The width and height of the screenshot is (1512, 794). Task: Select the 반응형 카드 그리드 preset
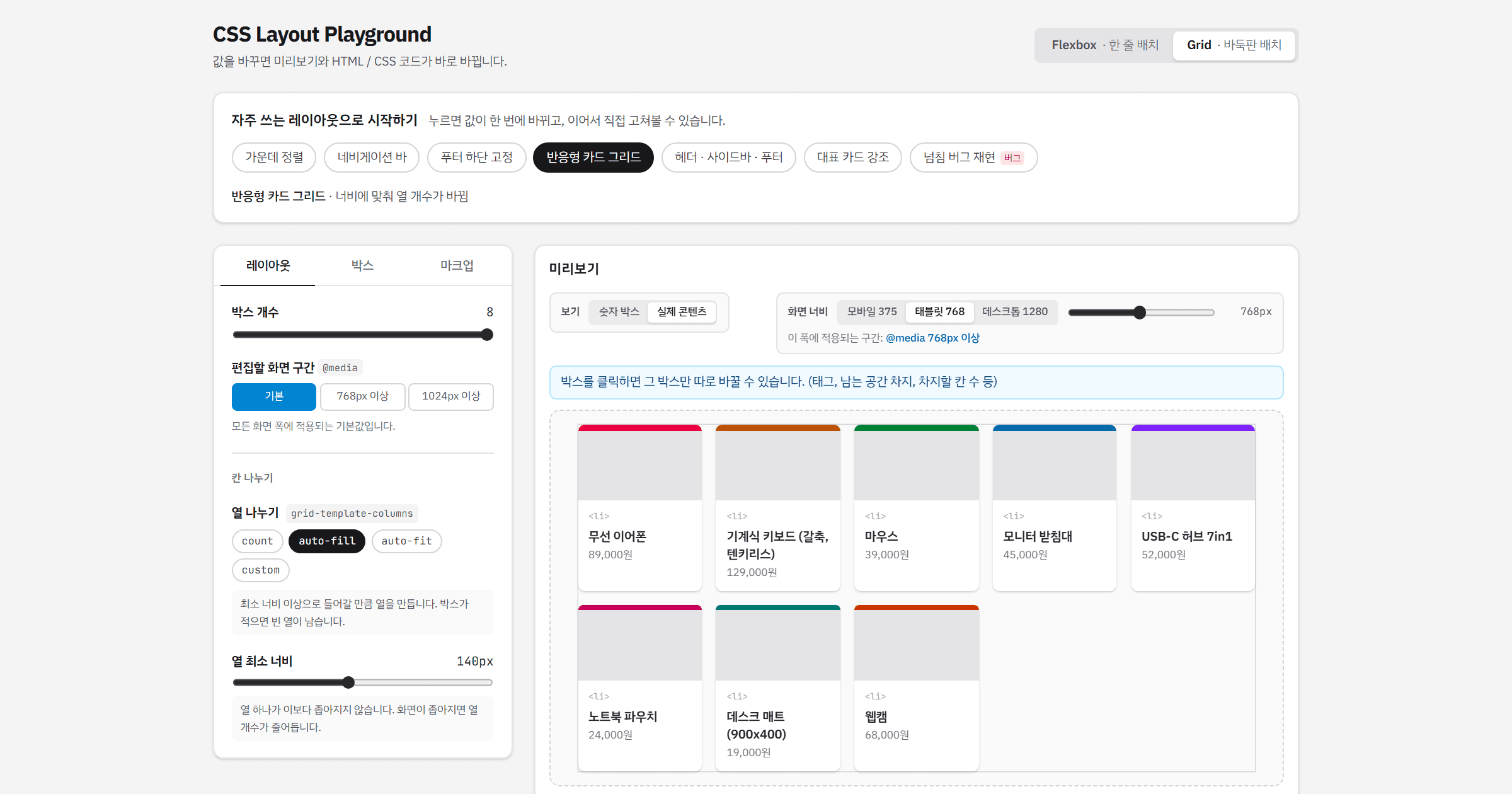coord(593,158)
